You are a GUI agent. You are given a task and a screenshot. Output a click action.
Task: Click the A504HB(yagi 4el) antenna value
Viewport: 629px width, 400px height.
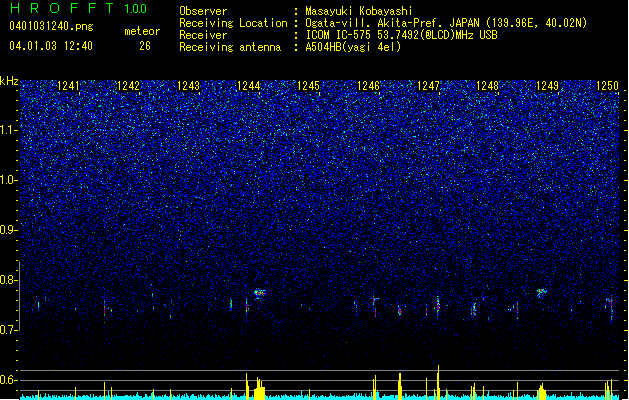[353, 47]
